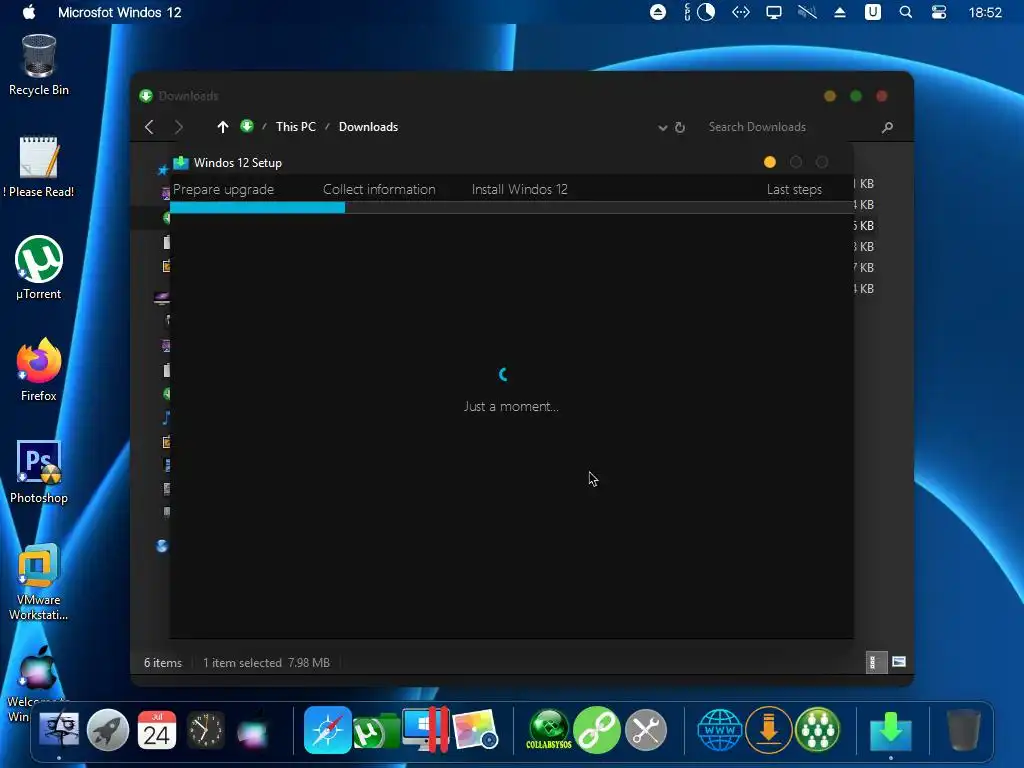Viewport: 1024px width, 768px height.
Task: Open the CPU usage pie indicator
Action: (706, 12)
